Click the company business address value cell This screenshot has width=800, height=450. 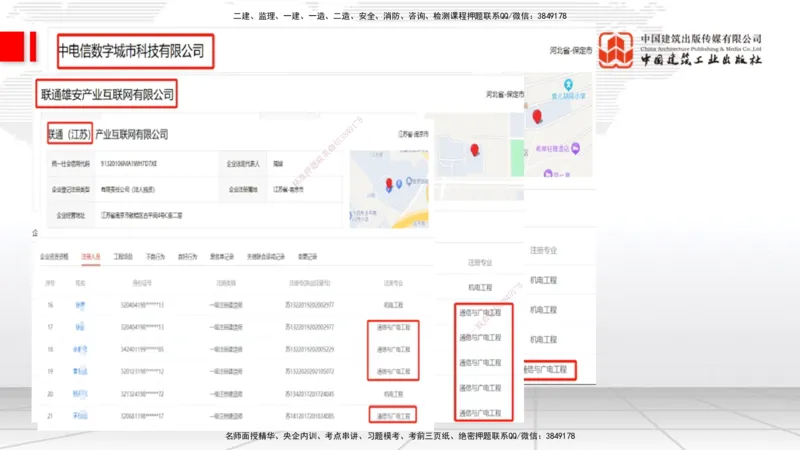tap(141, 215)
